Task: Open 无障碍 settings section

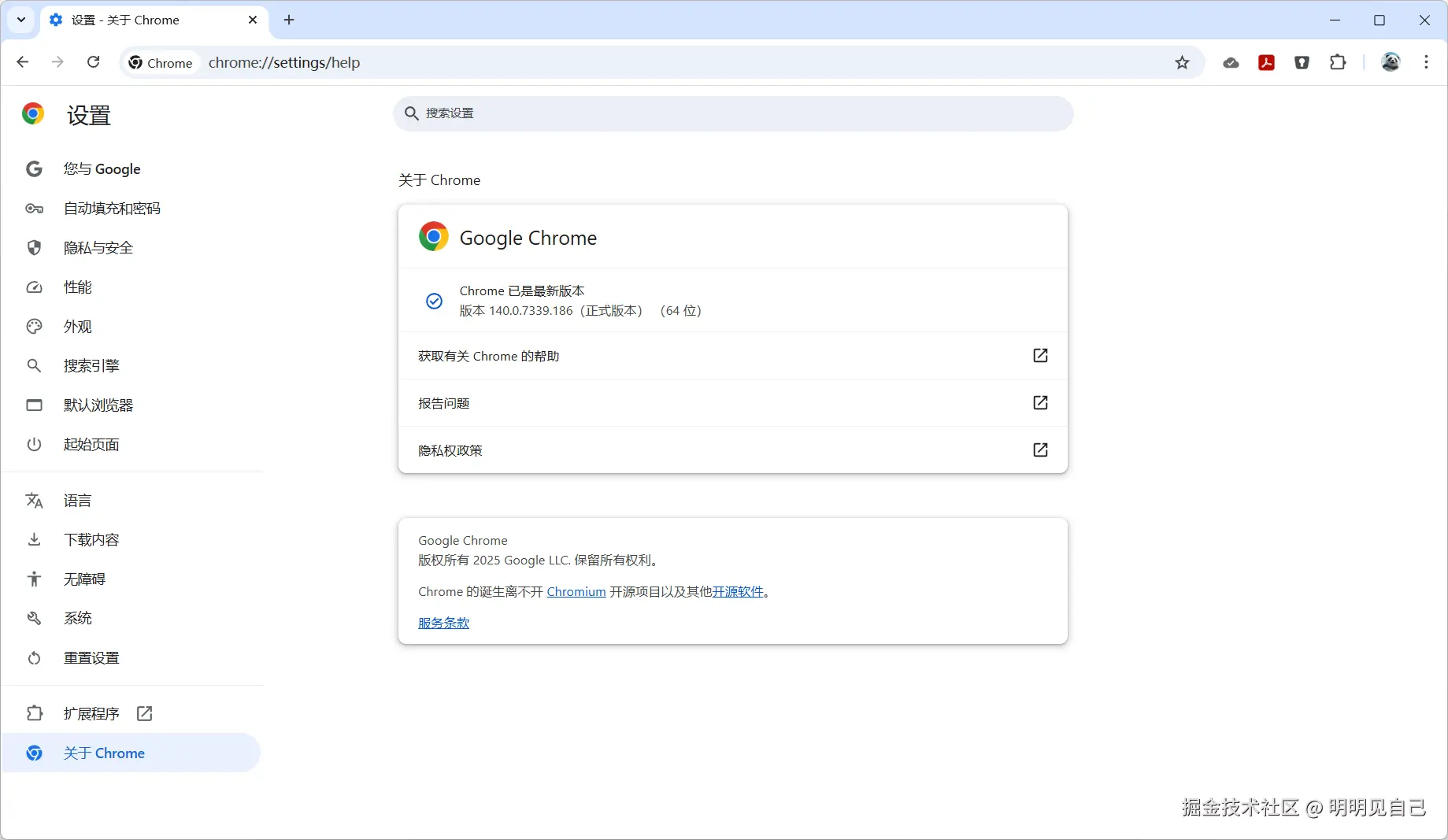Action: click(131, 579)
